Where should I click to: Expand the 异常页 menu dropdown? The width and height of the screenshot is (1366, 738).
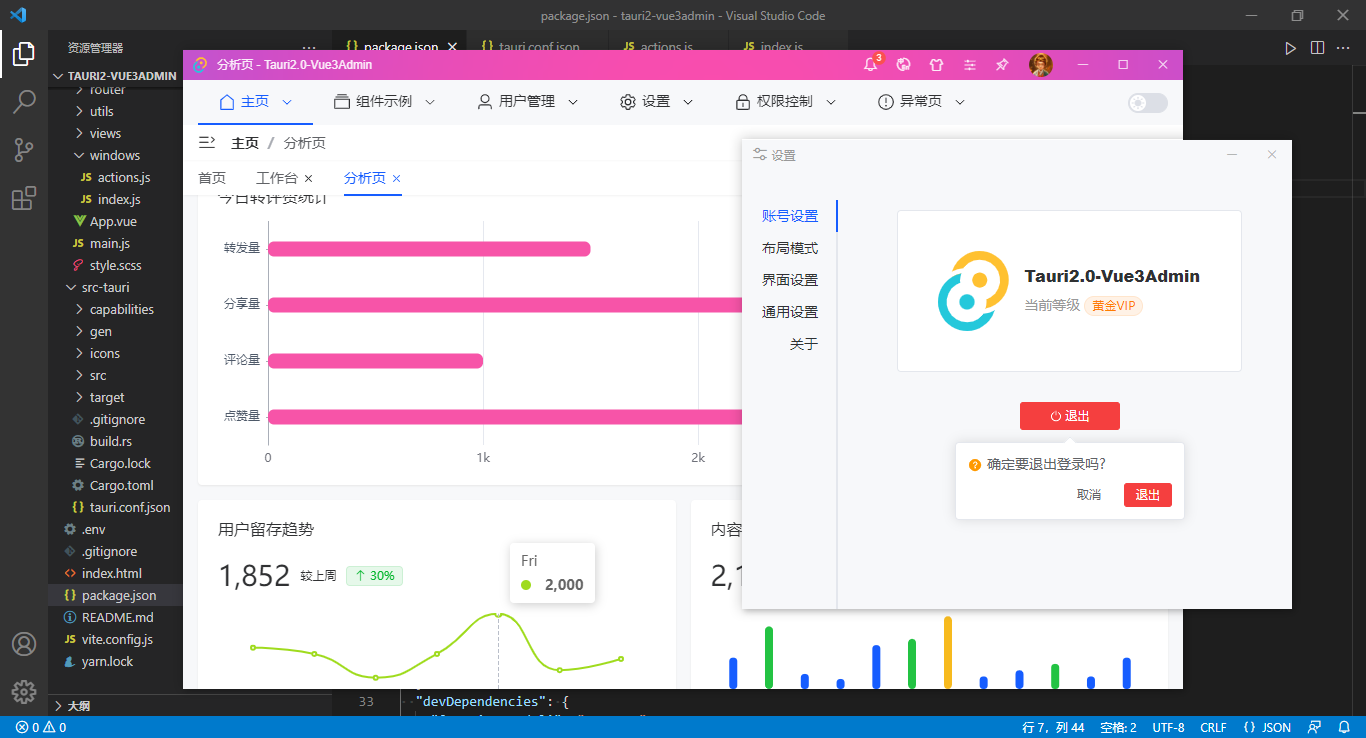click(x=921, y=102)
